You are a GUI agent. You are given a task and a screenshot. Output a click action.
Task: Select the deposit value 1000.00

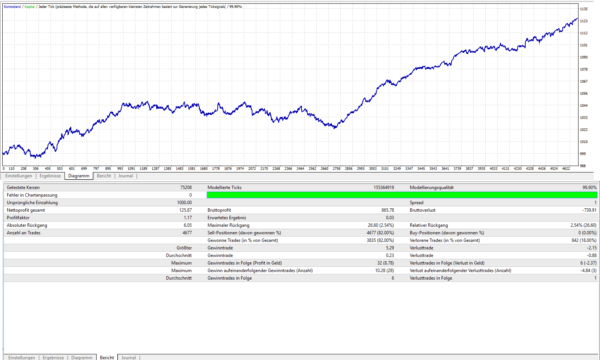coord(184,202)
